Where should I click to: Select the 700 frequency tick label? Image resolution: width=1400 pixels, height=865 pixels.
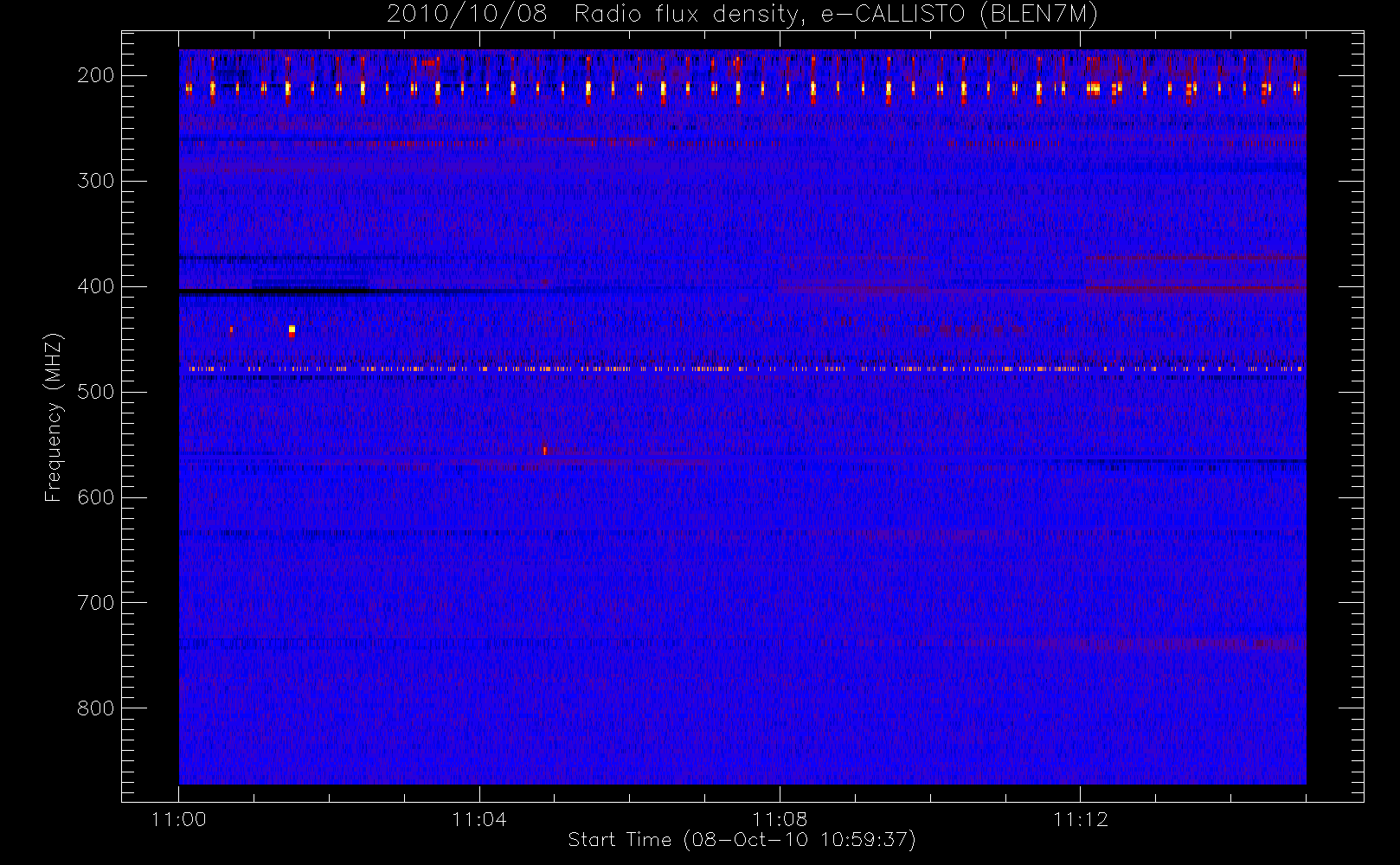pyautogui.click(x=96, y=603)
